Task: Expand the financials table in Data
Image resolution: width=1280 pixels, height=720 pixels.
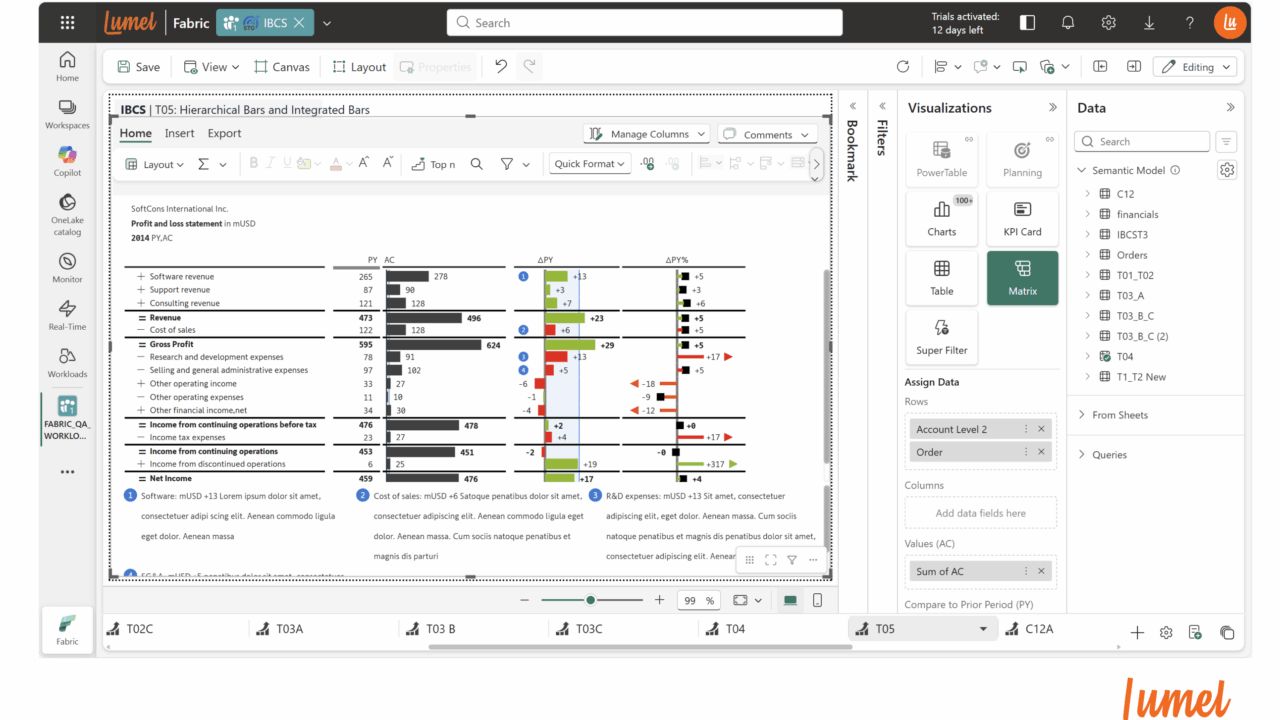Action: click(x=1087, y=214)
